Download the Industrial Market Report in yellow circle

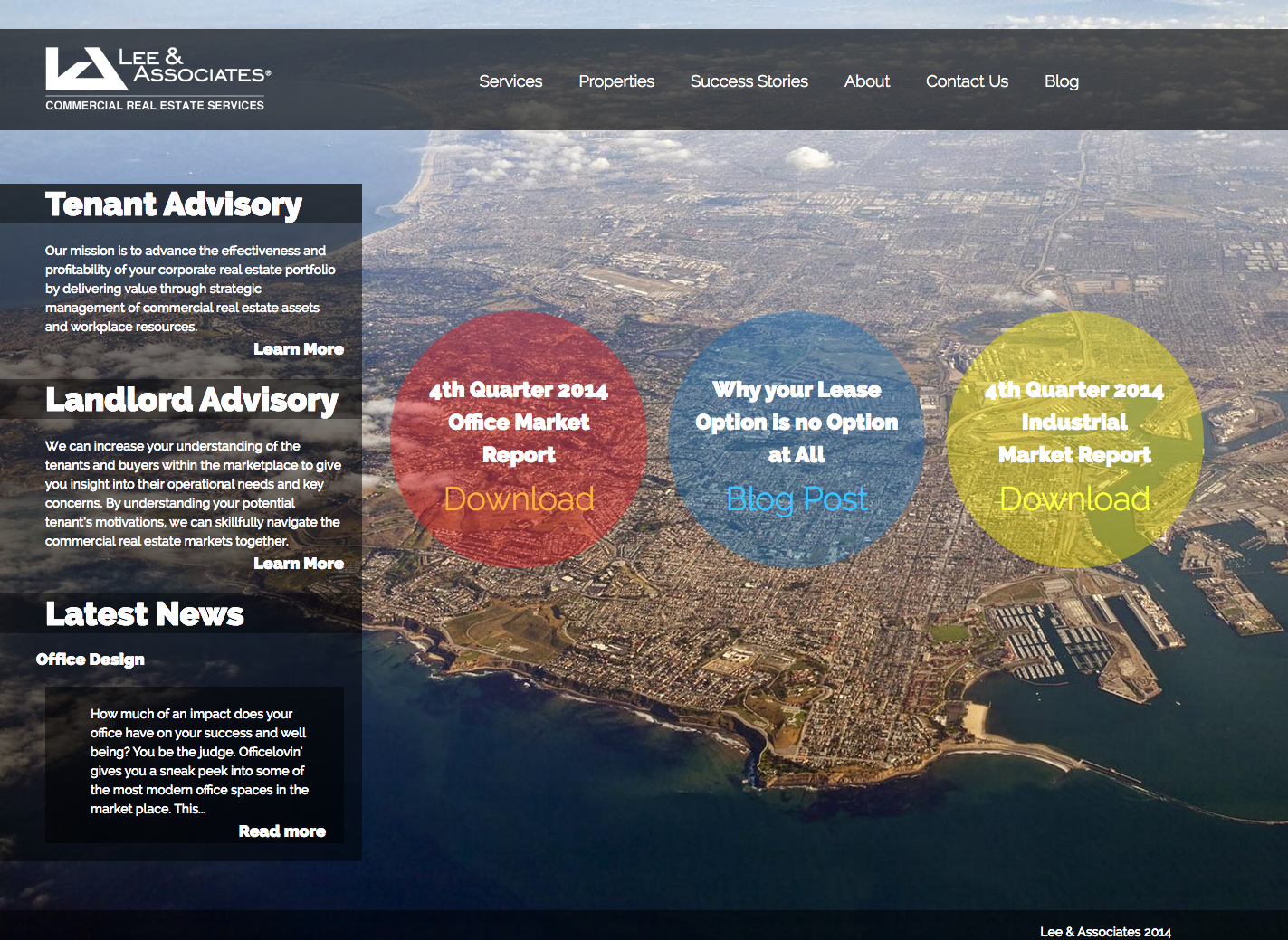[1074, 499]
